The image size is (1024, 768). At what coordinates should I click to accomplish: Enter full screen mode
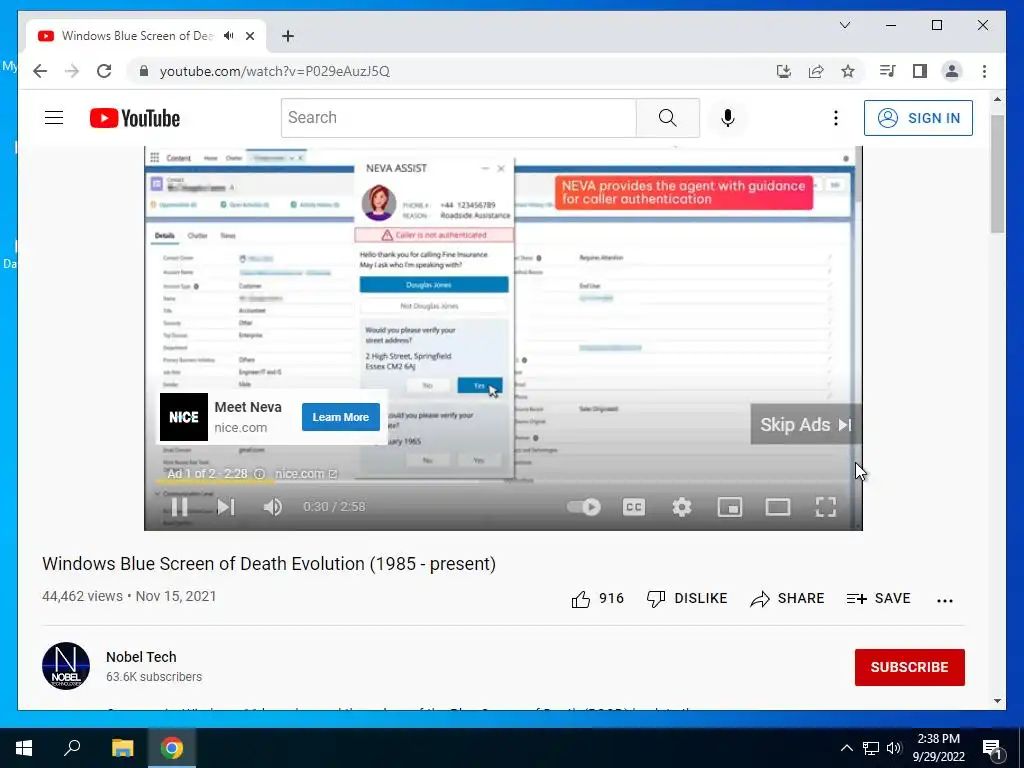pos(825,507)
